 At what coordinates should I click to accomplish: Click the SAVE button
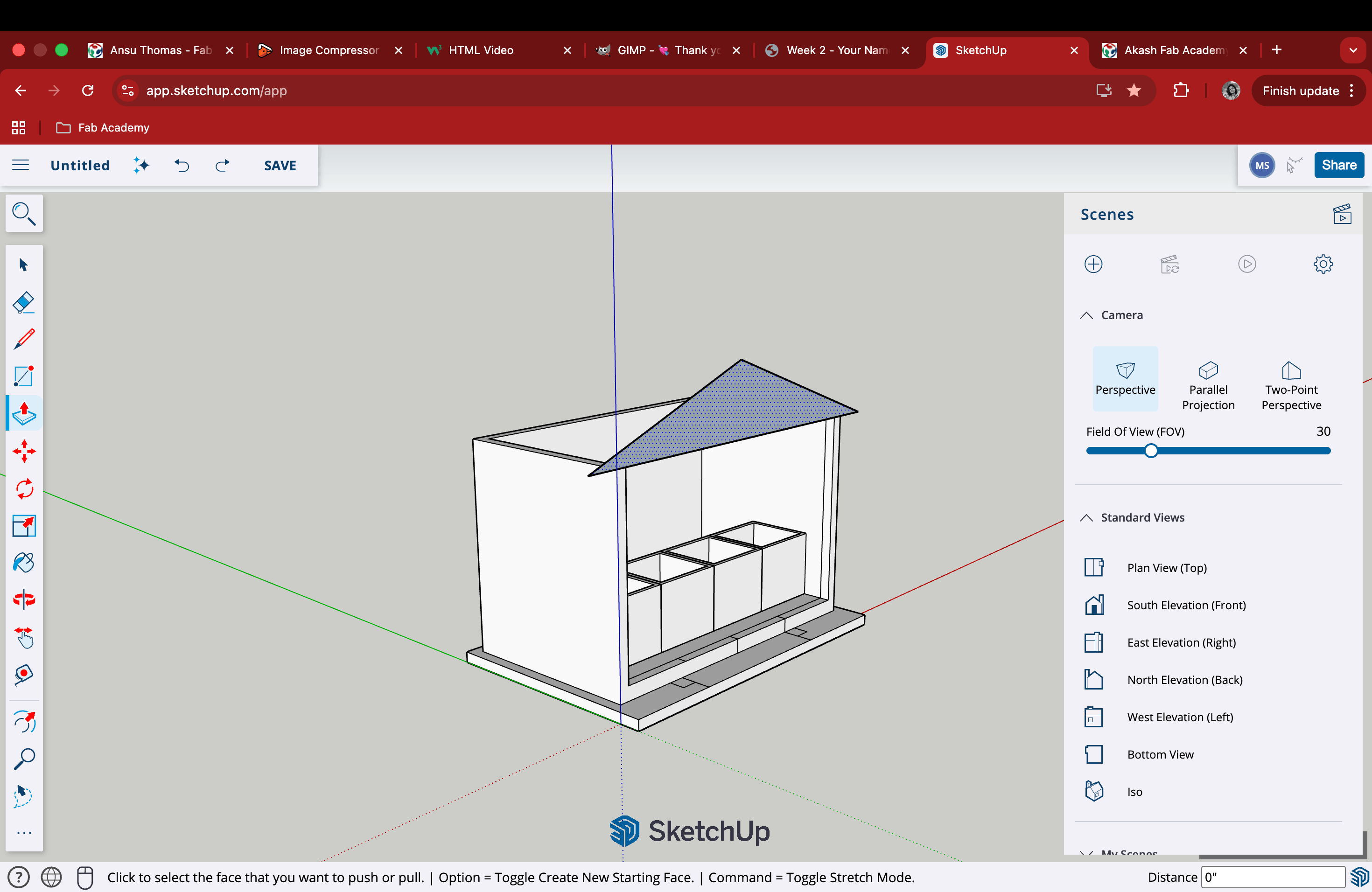tap(280, 165)
